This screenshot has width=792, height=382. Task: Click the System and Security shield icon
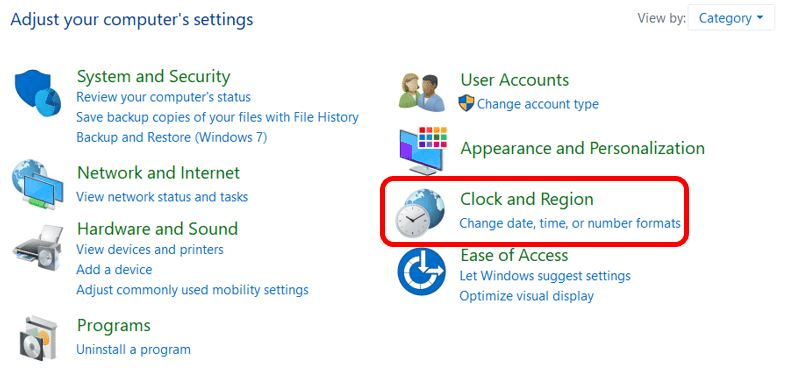tap(37, 93)
